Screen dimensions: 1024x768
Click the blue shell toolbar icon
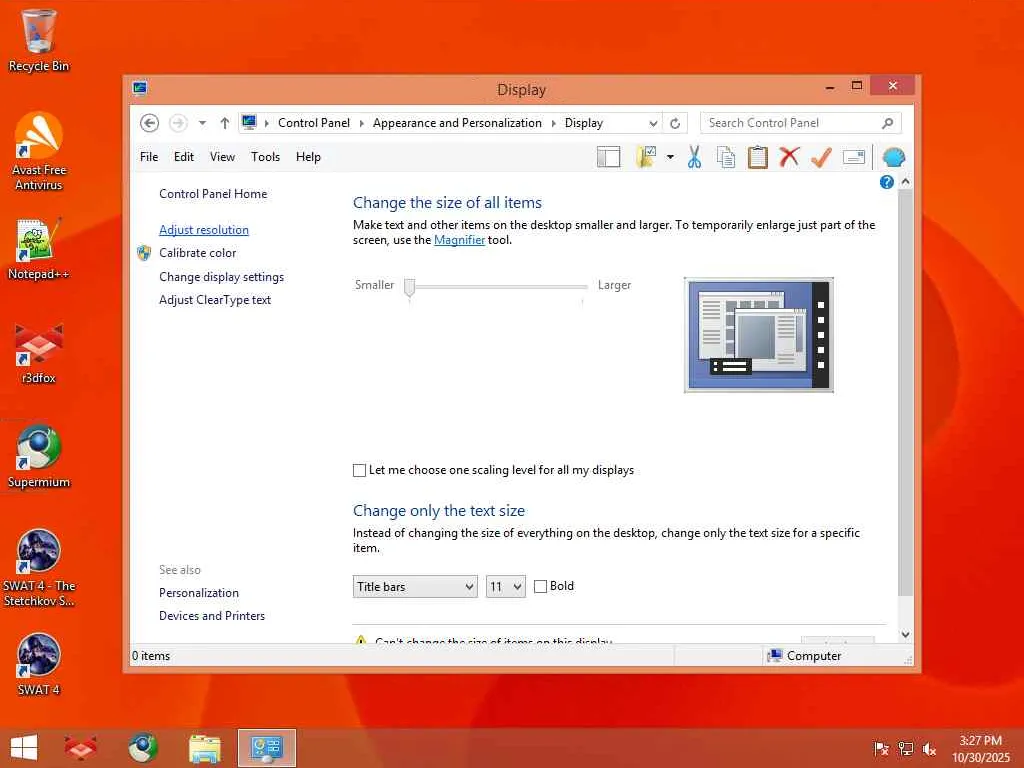click(x=893, y=157)
